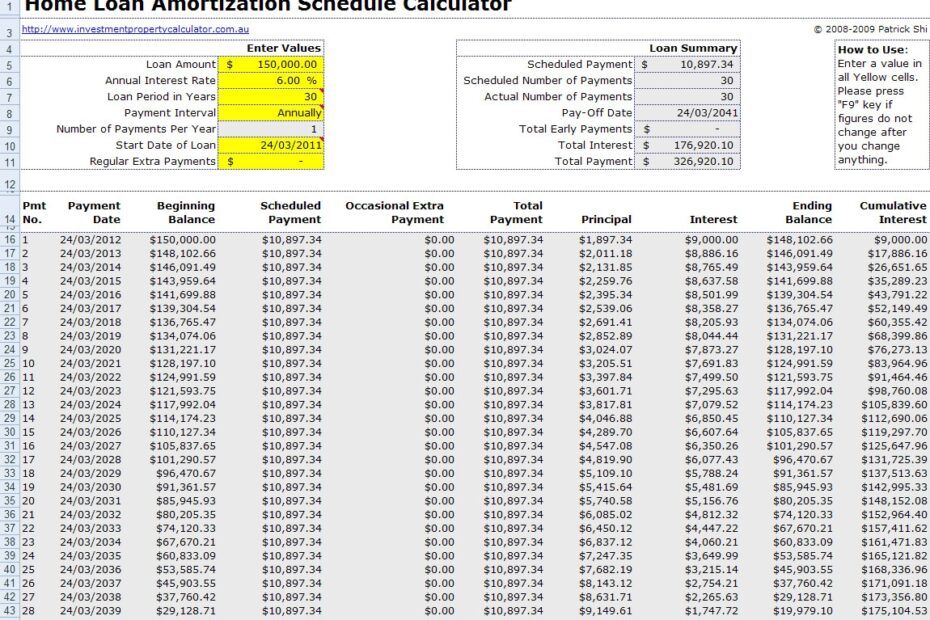Click the Annual Interest Rate 6.00 % cell
The width and height of the screenshot is (930, 620).
[x=271, y=80]
